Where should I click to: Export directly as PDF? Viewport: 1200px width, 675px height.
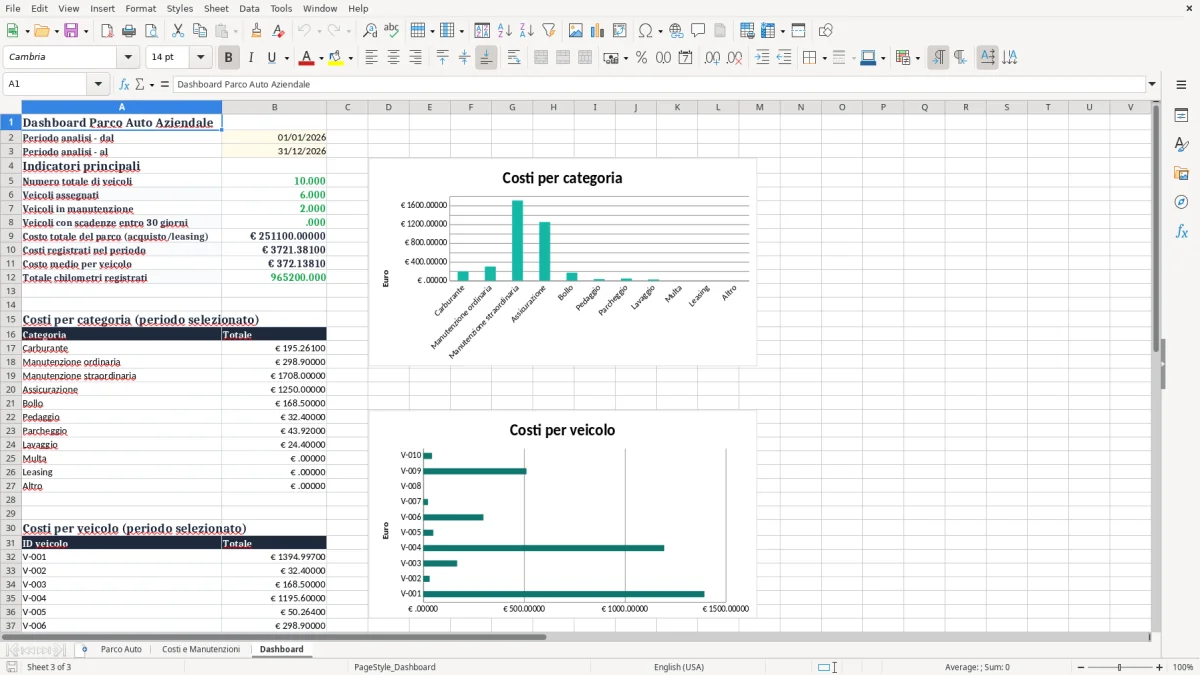(x=107, y=31)
